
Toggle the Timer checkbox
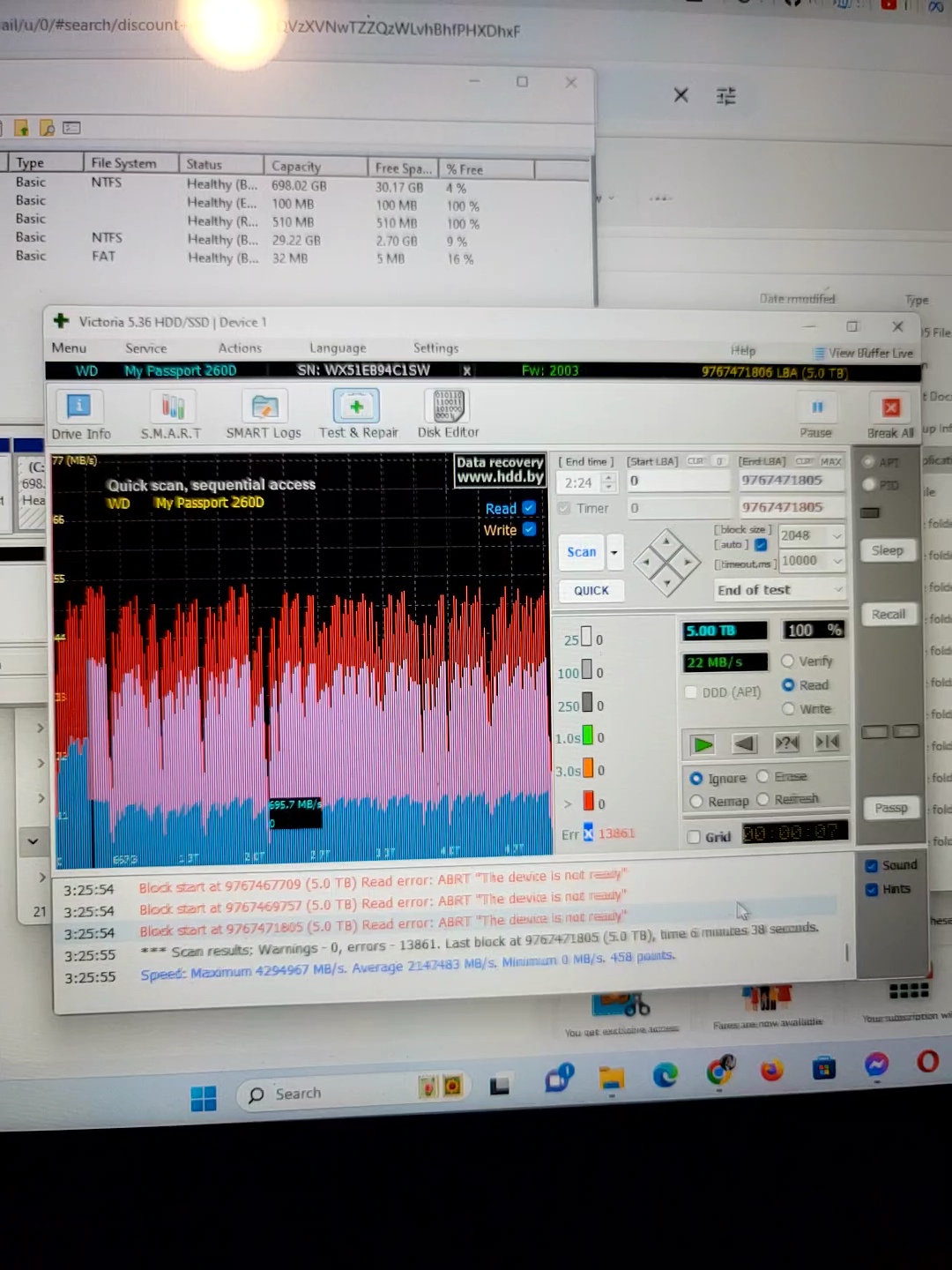pyautogui.click(x=564, y=508)
